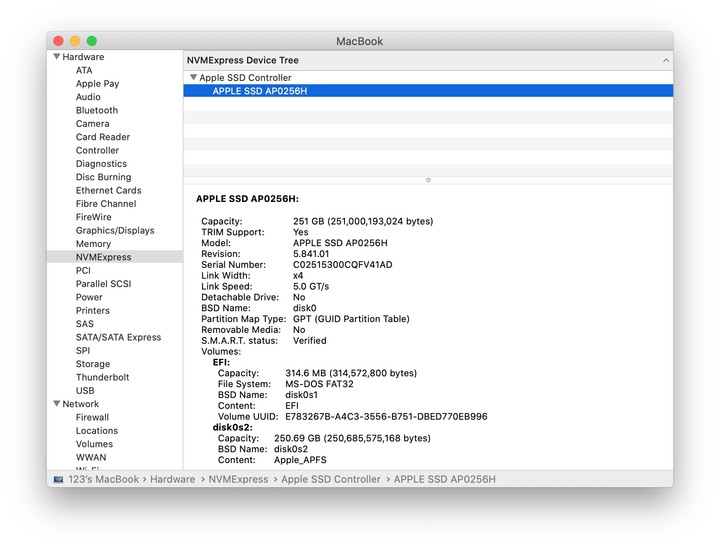Select FireWire in the sidebar
Screen dimensions: 720x549
tap(94, 217)
